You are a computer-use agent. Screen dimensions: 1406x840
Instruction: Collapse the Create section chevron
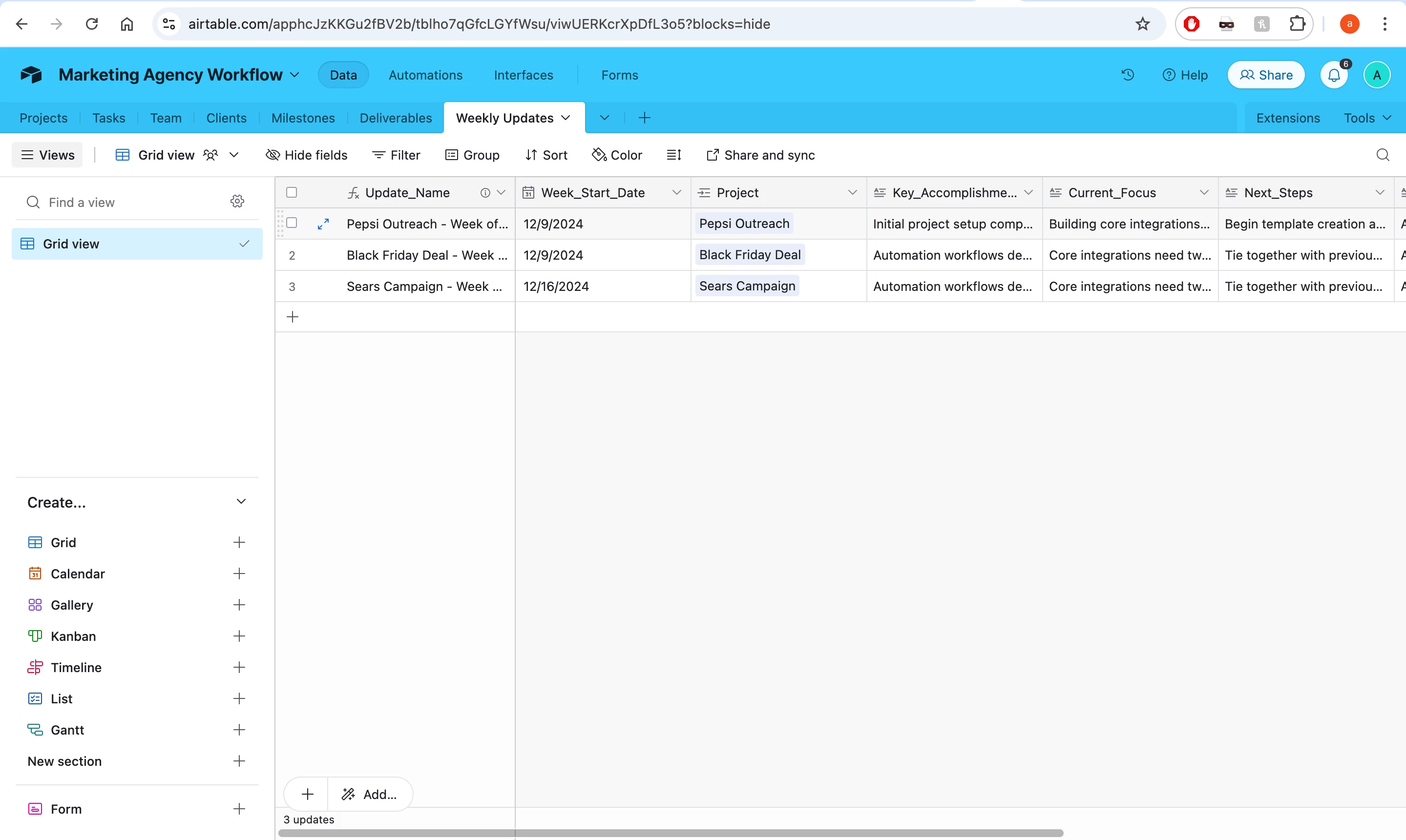click(x=241, y=501)
